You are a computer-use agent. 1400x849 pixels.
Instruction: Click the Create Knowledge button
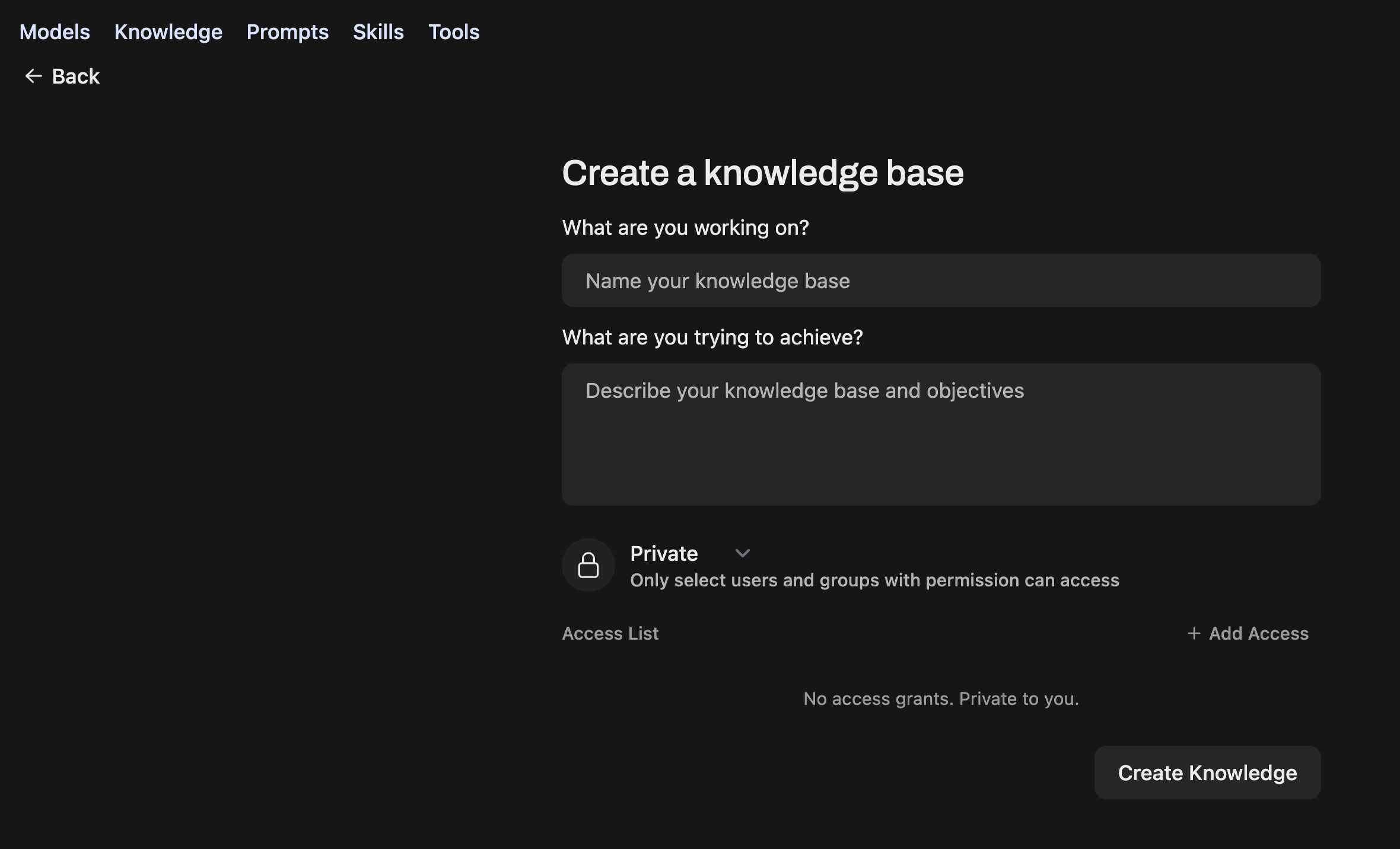point(1207,773)
